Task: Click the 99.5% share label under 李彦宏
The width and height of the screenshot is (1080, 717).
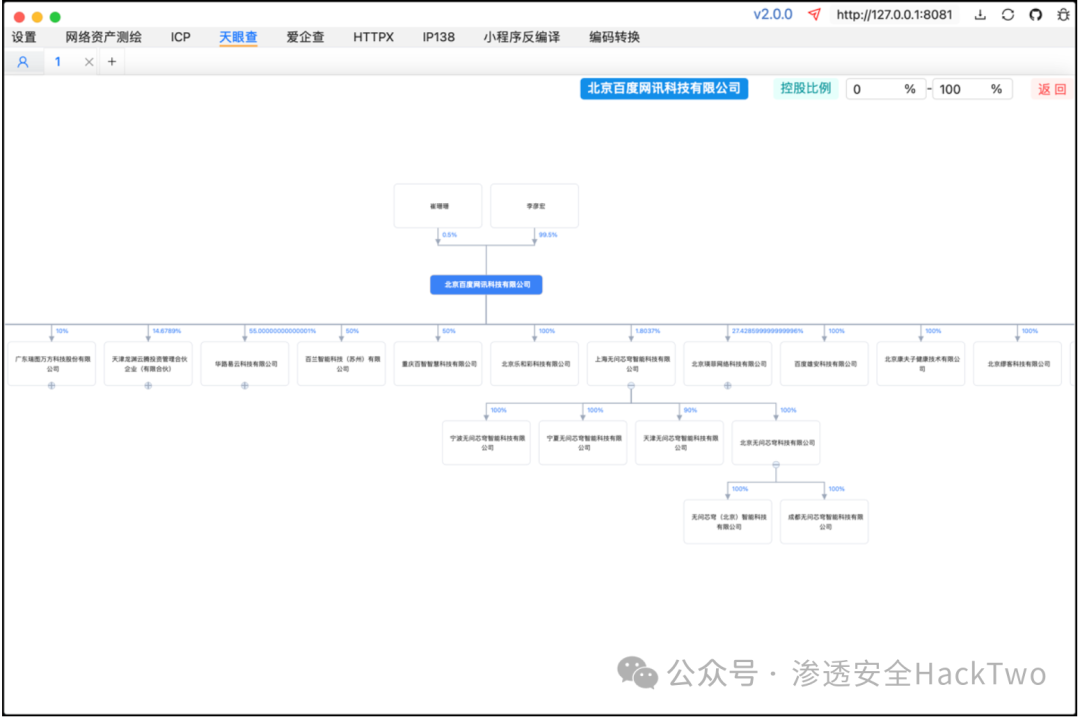Action: [548, 235]
